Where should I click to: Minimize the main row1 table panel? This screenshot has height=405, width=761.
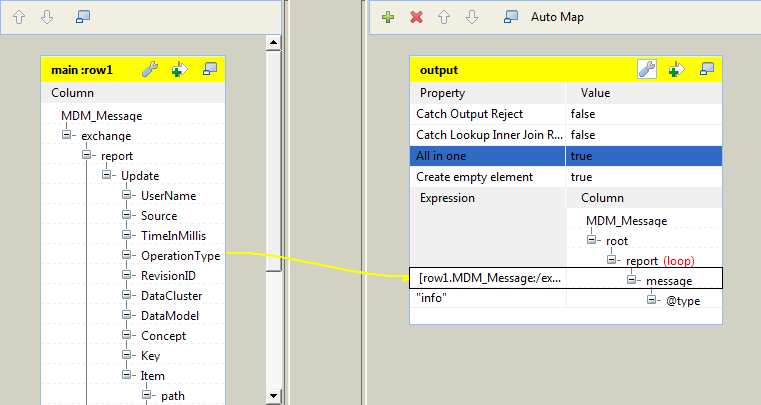(210, 69)
